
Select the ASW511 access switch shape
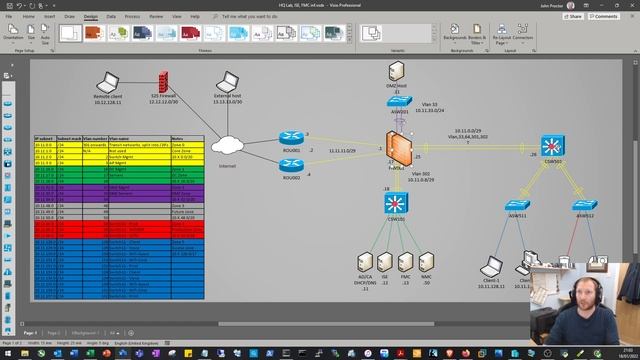517,205
